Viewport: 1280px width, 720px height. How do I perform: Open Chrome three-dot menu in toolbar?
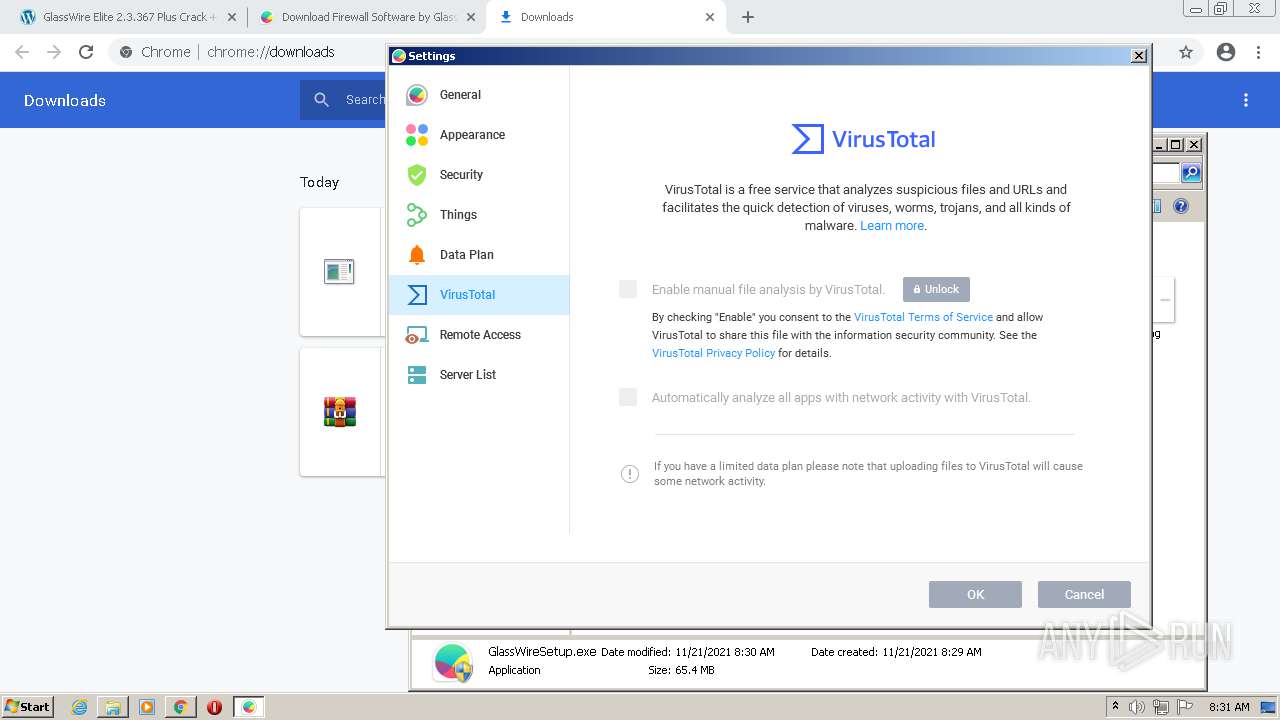[x=1259, y=52]
